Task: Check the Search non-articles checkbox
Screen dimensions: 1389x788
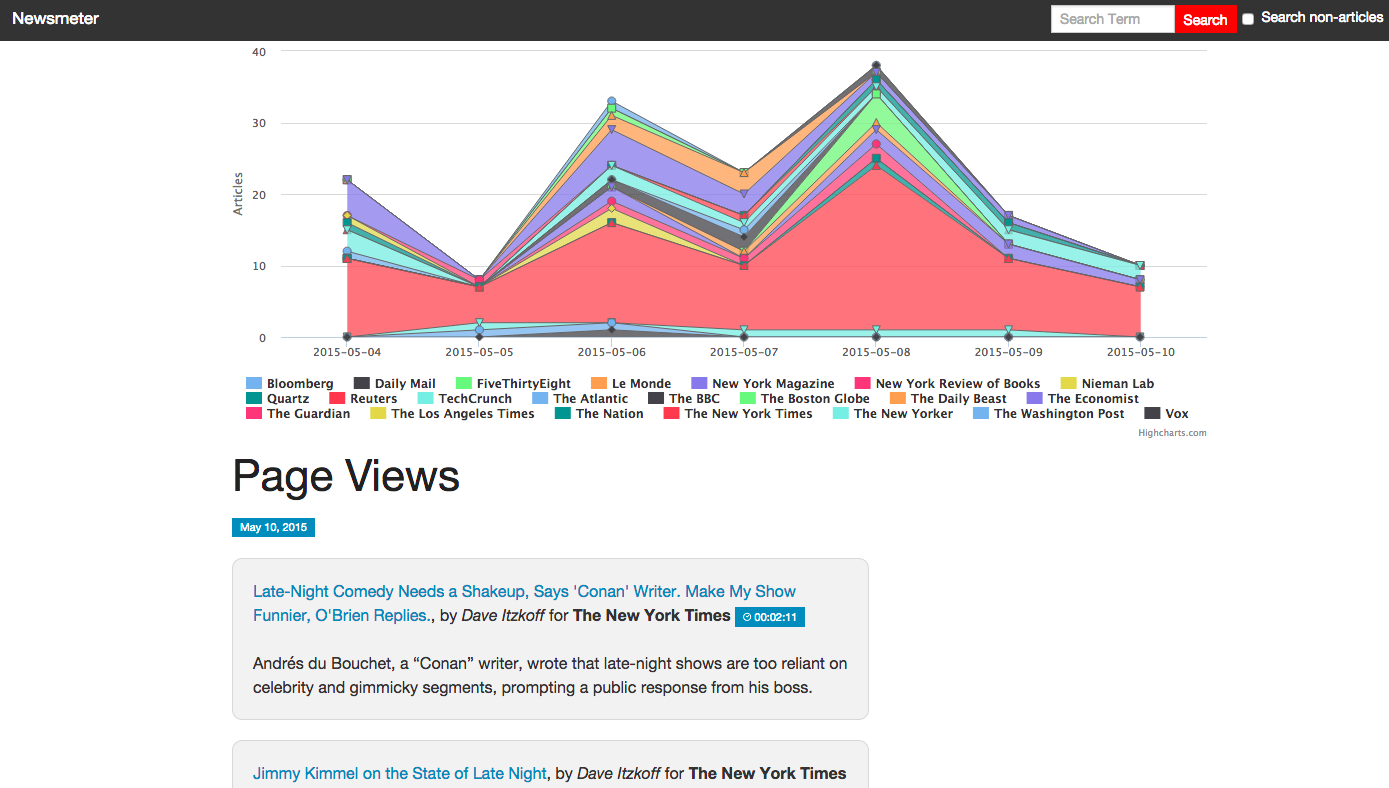Action: click(1248, 19)
